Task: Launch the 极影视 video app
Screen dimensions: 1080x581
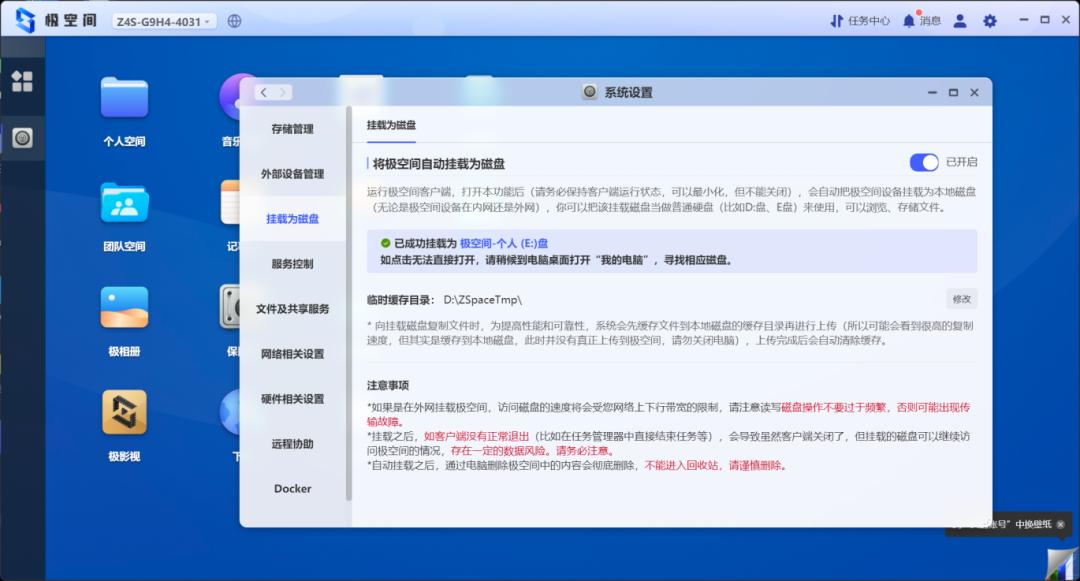Action: [124, 412]
